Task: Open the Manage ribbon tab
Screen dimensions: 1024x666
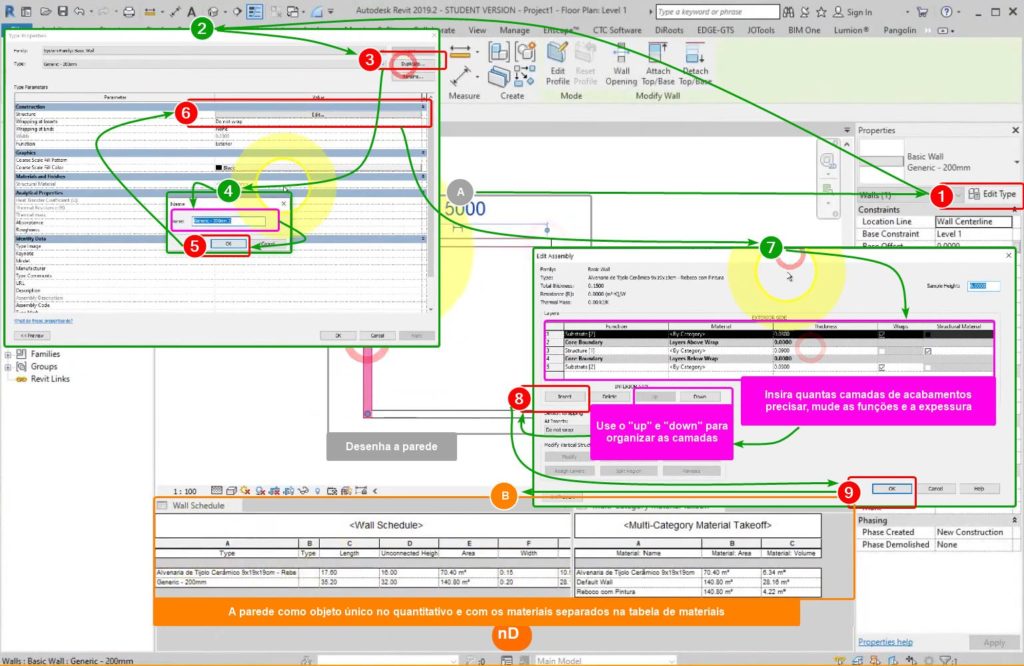Action: 514,31
